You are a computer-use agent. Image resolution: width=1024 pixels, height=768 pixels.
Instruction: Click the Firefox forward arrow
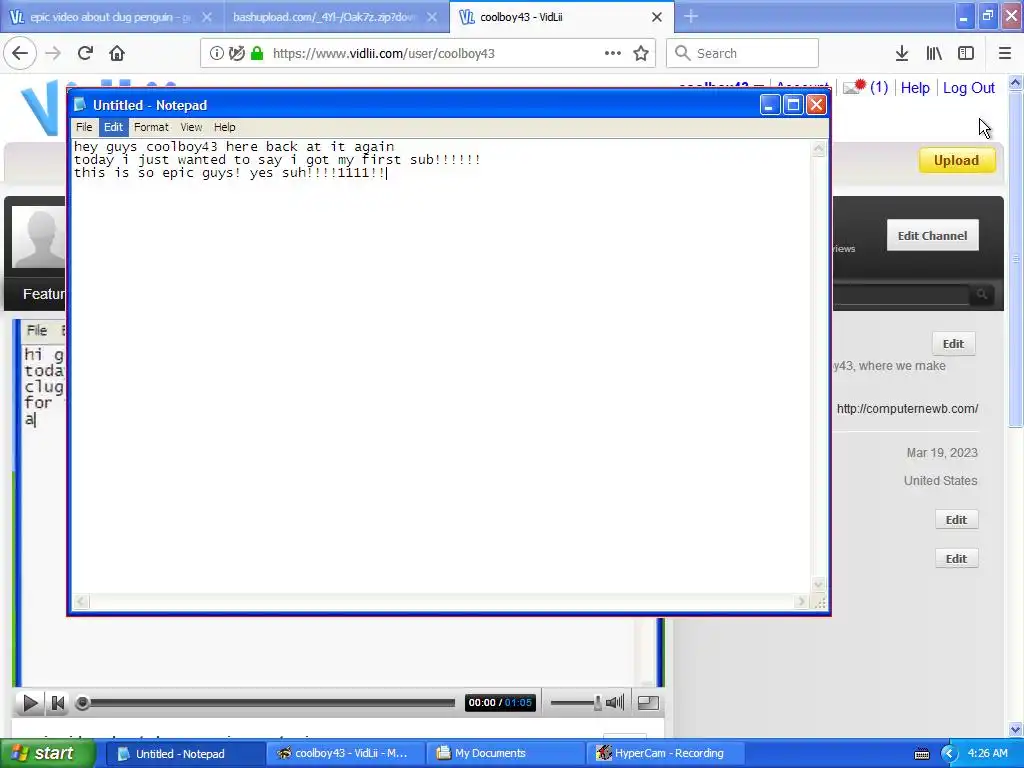pyautogui.click(x=53, y=54)
